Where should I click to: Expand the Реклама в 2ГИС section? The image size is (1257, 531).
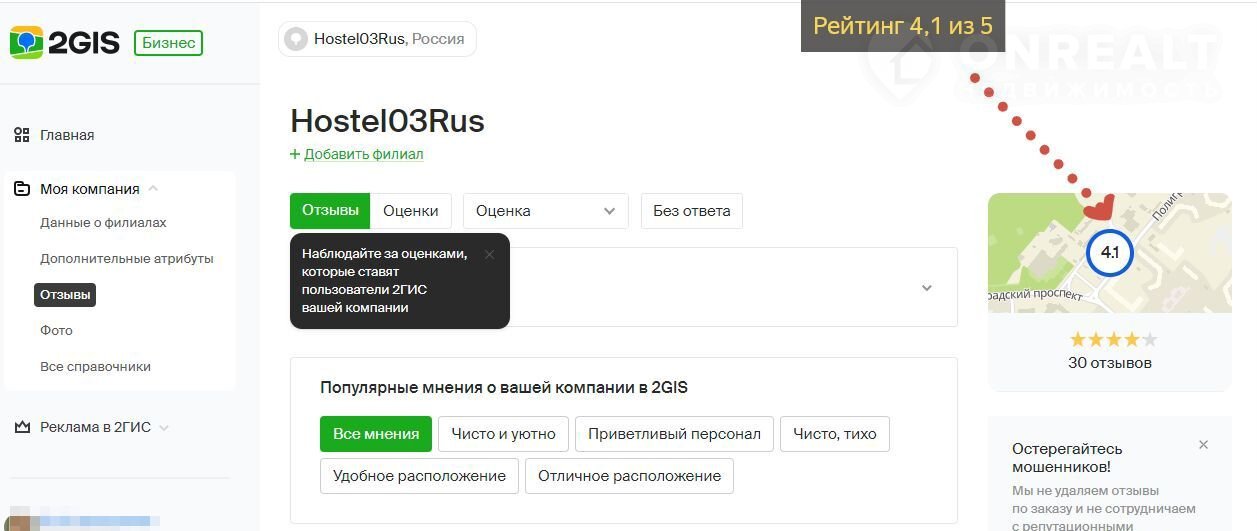click(x=164, y=427)
